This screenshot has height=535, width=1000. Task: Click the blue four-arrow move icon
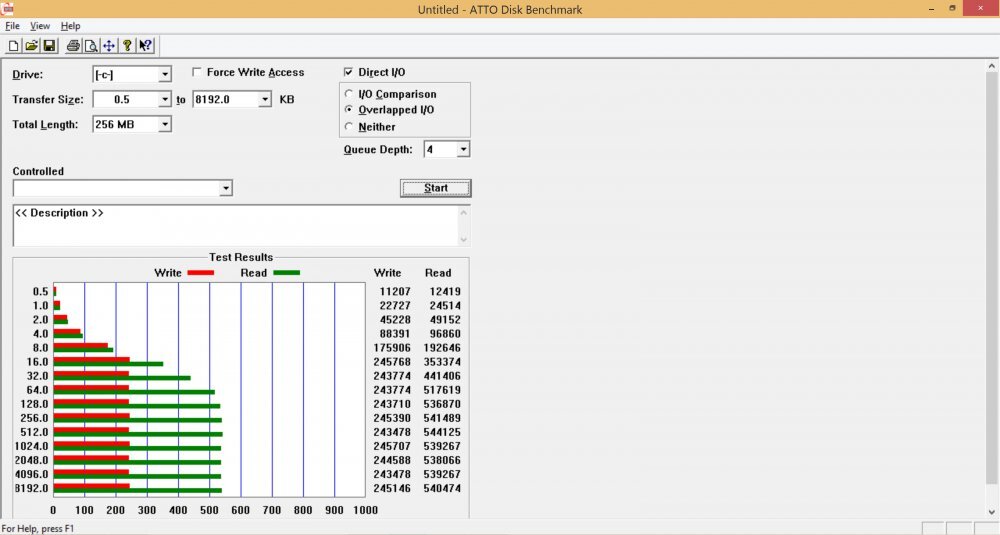[108, 46]
